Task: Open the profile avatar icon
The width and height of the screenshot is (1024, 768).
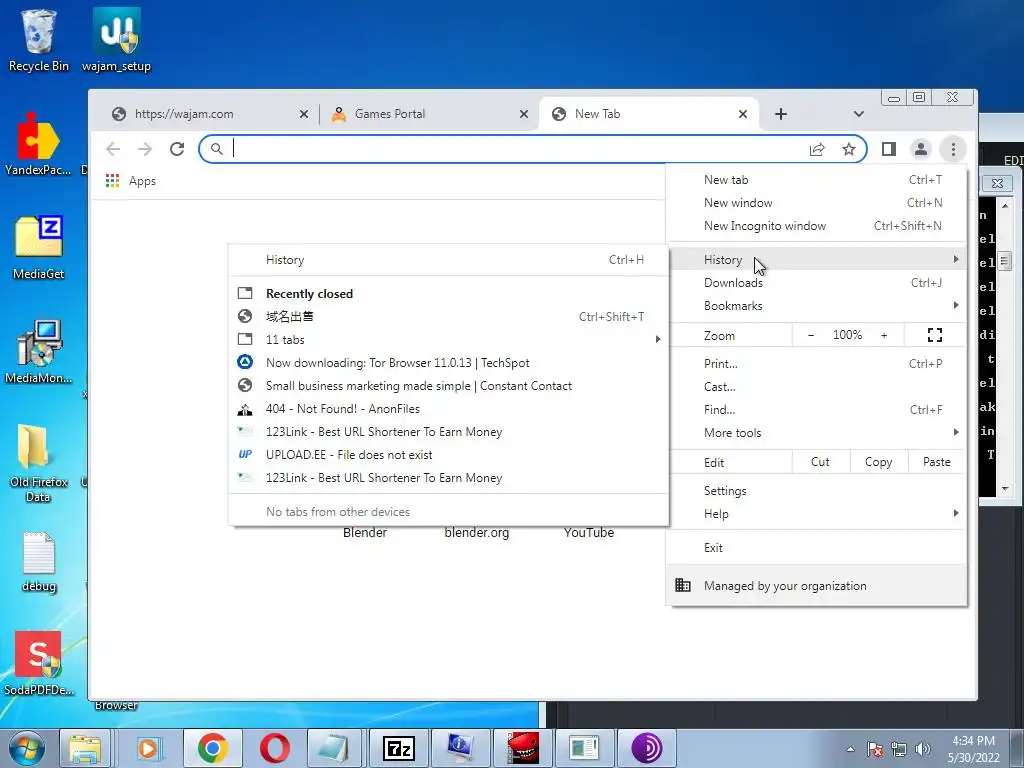Action: coord(921,150)
